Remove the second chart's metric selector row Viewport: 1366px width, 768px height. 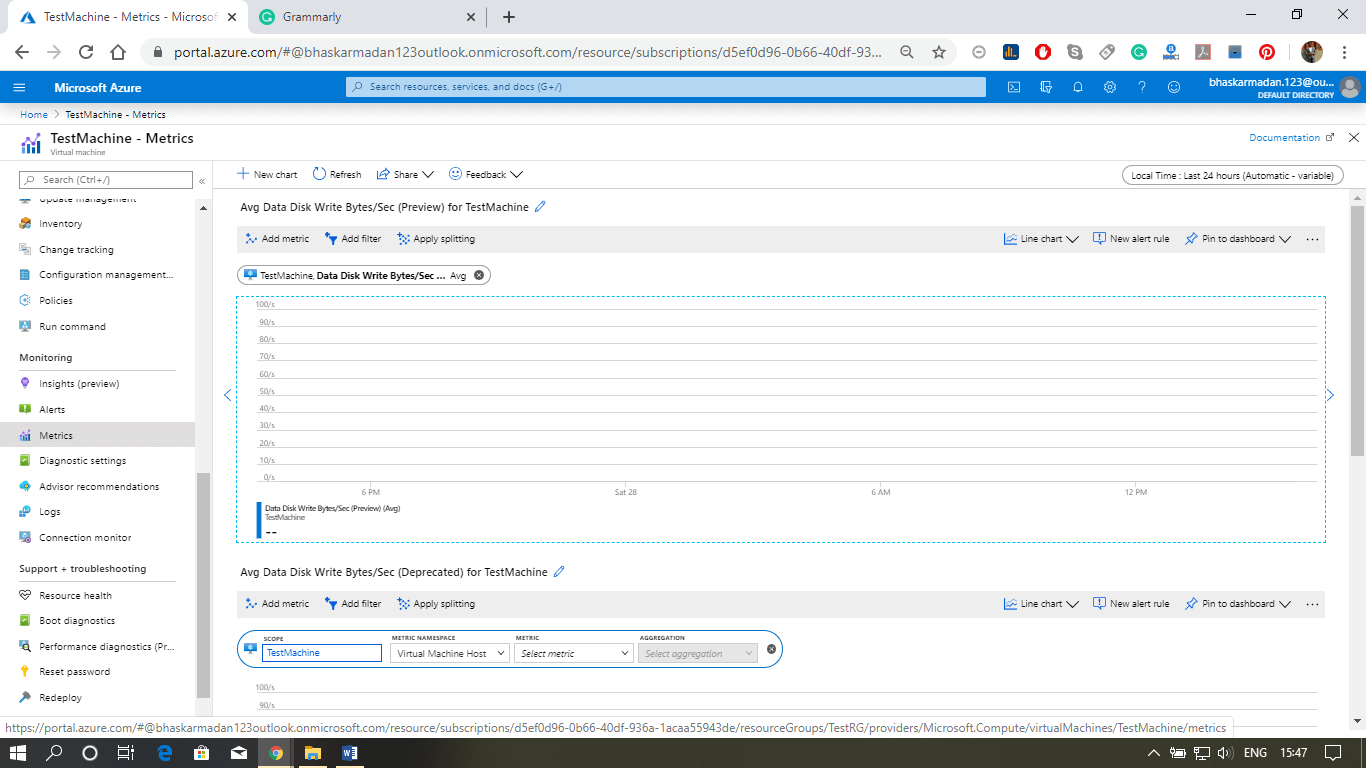point(771,650)
